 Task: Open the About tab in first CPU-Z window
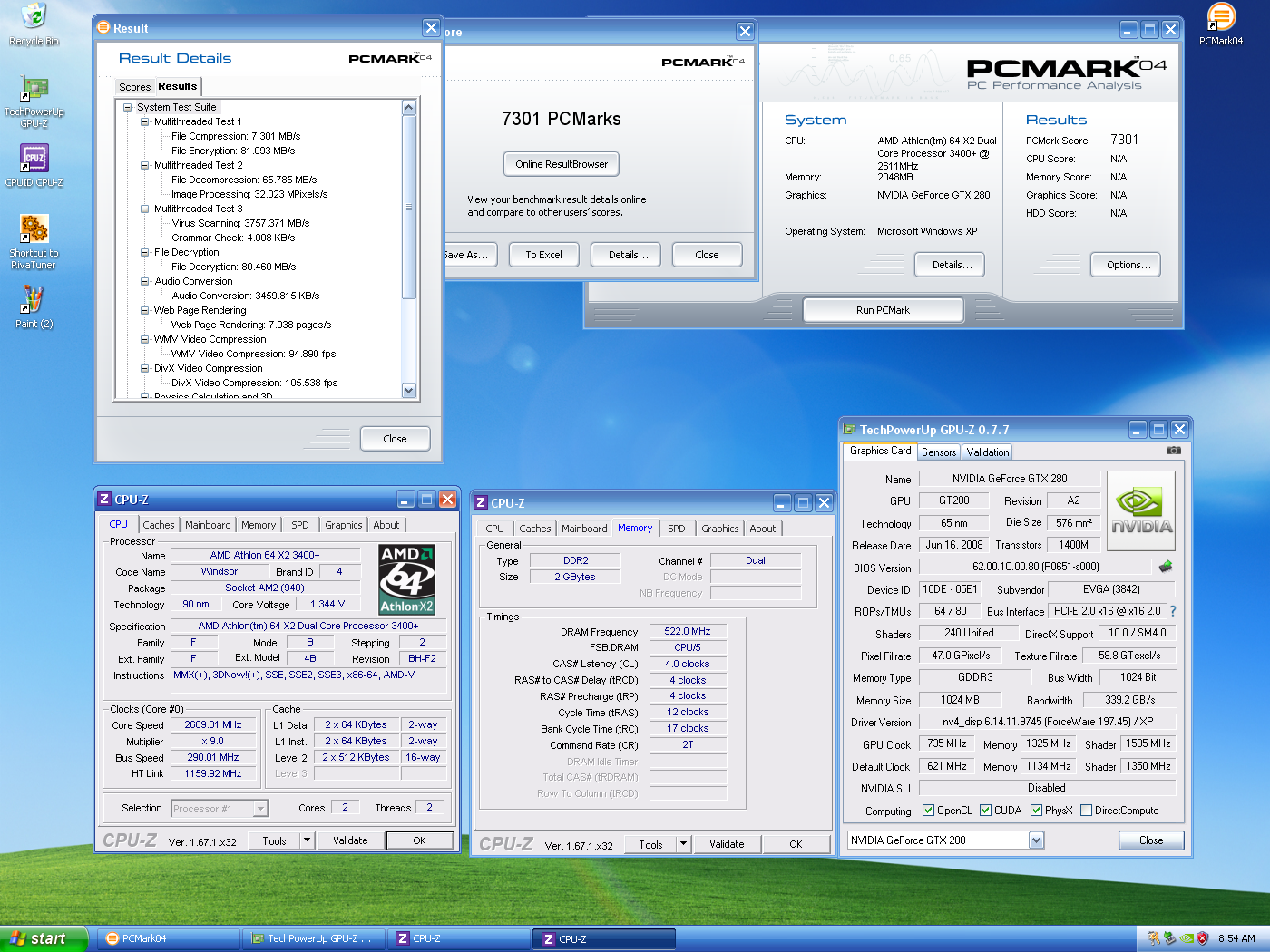point(386,525)
